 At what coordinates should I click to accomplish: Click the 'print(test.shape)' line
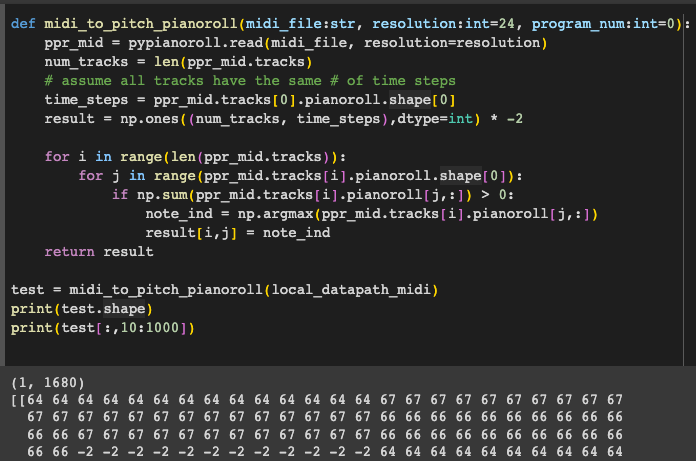coord(82,309)
